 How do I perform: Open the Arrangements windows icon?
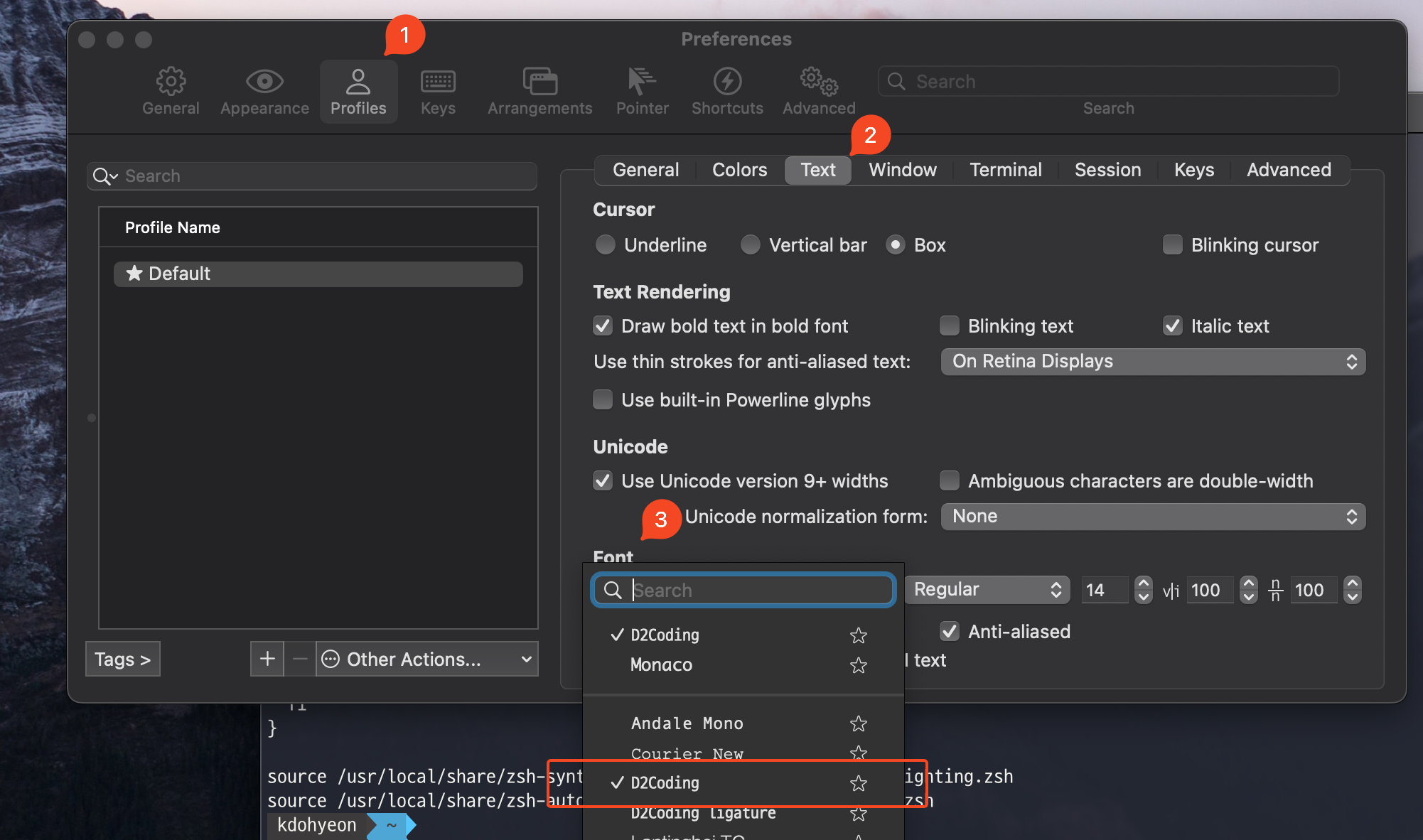click(539, 82)
